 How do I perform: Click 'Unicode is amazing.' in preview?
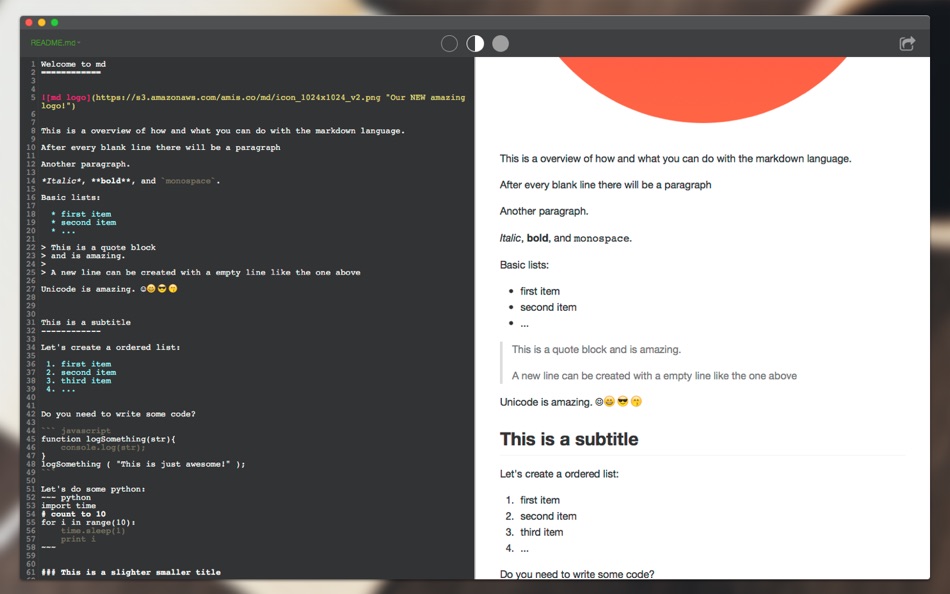pos(571,402)
